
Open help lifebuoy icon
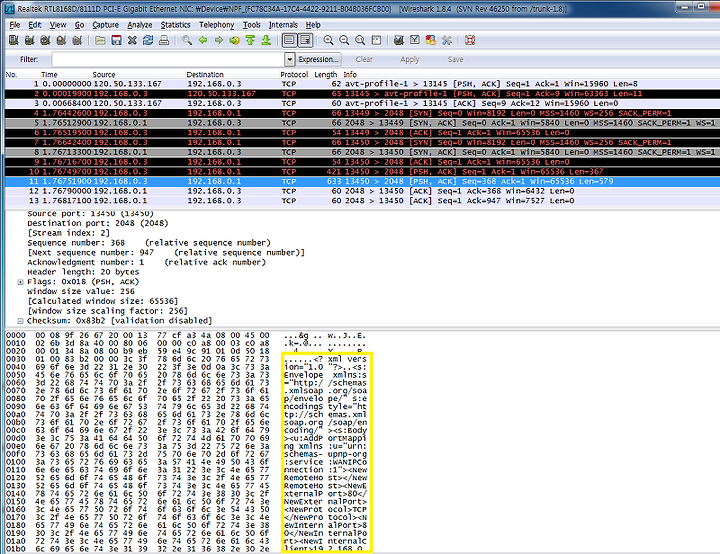[470, 40]
